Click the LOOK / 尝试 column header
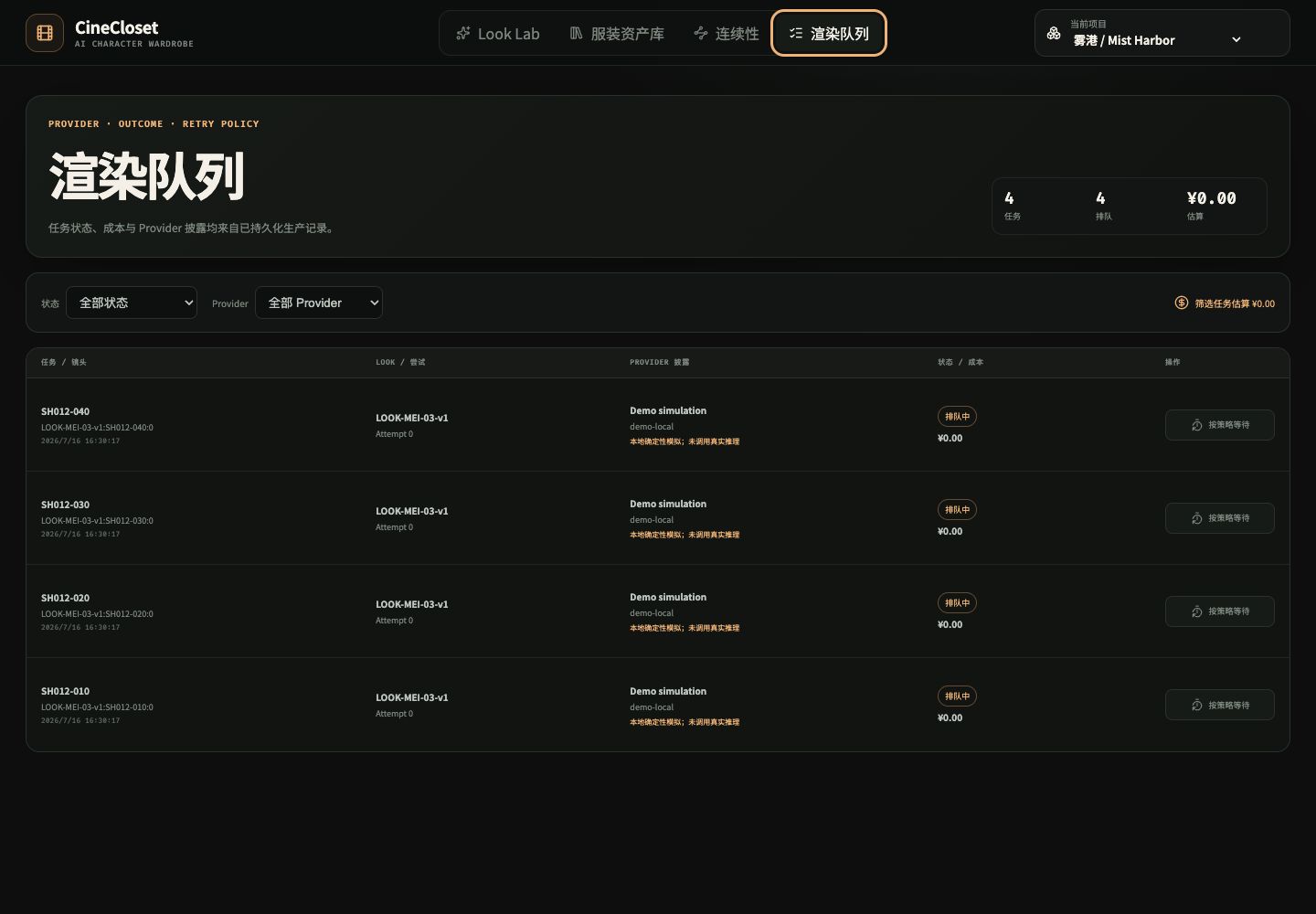 tap(400, 362)
